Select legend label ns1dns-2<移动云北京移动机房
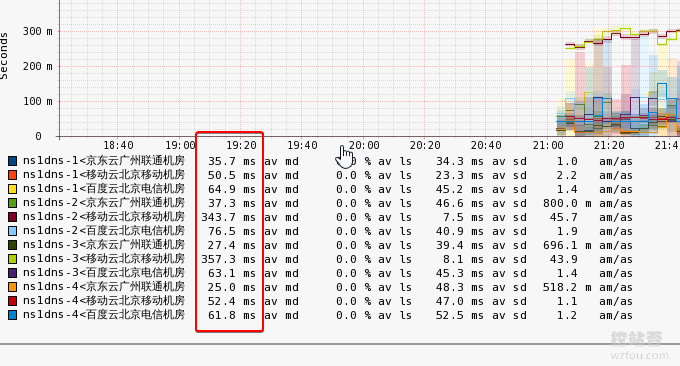 (x=104, y=216)
